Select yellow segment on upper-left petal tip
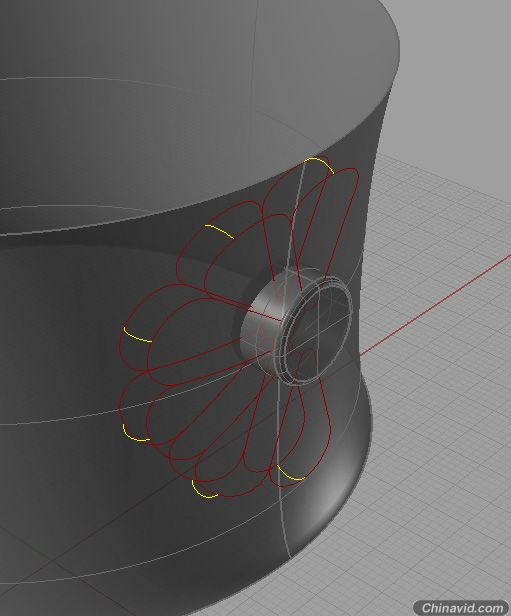The height and width of the screenshot is (616, 511). coord(219,231)
